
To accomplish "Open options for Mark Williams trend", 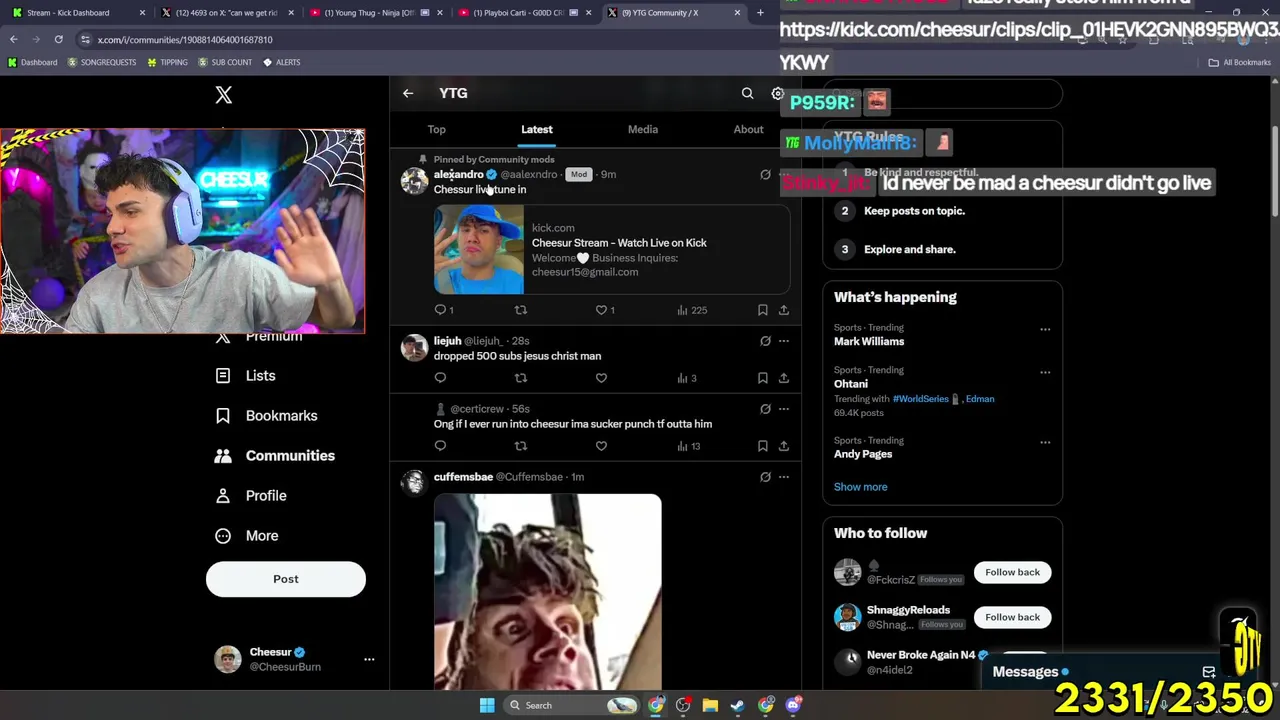I will (x=1045, y=329).
